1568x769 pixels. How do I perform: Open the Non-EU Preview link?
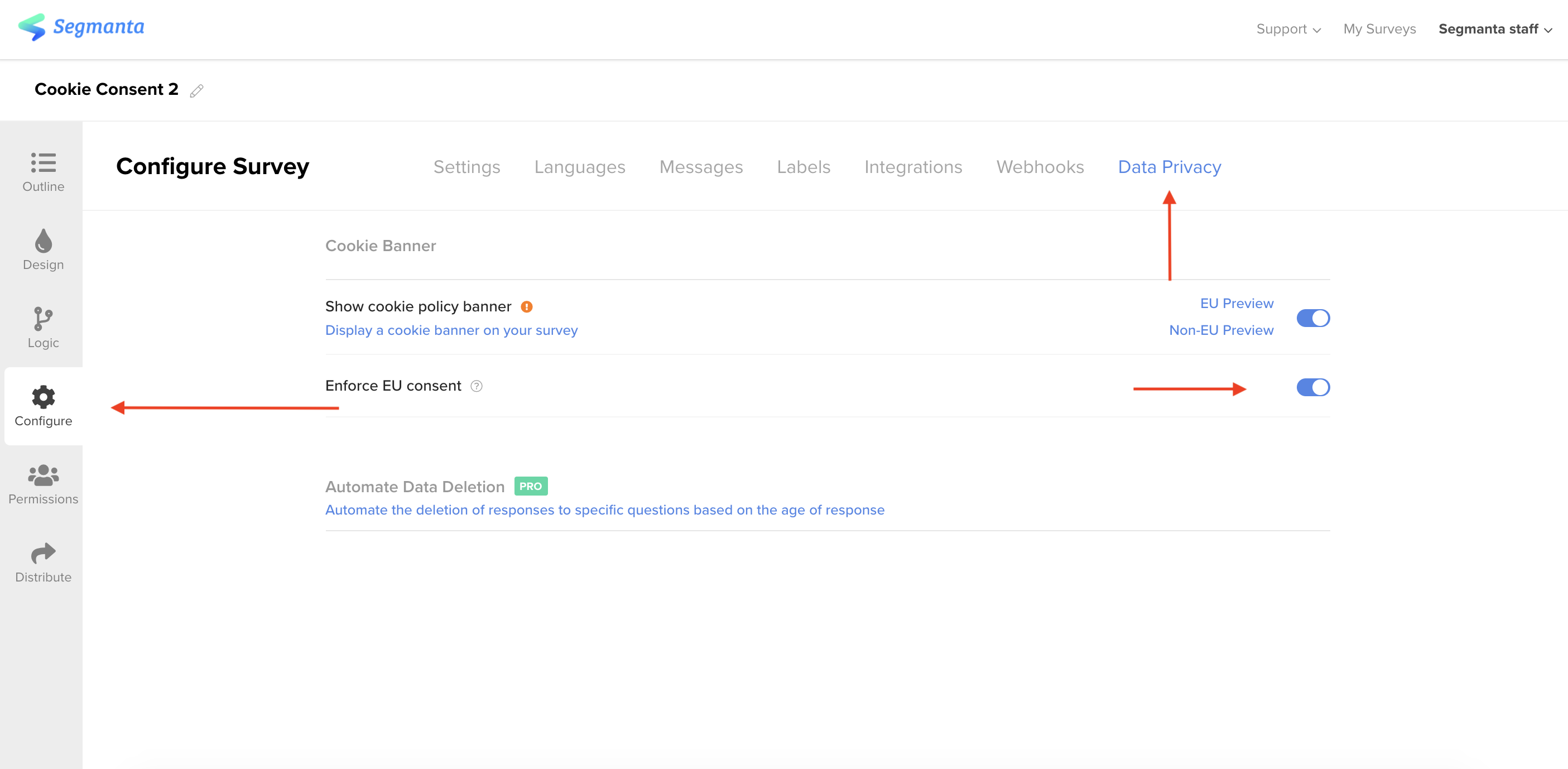click(1221, 330)
